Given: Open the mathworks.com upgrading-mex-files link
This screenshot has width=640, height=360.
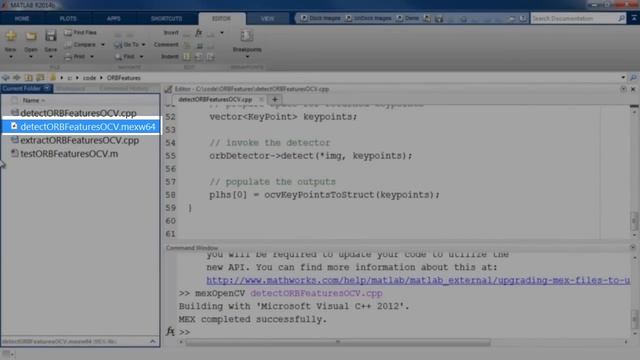Looking at the screenshot, I should click(418, 280).
